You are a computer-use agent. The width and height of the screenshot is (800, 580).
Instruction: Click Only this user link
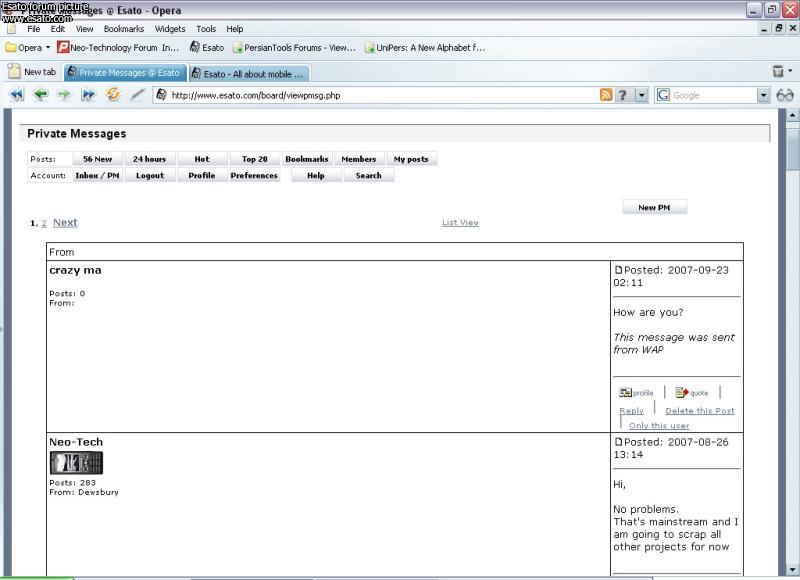(x=659, y=425)
